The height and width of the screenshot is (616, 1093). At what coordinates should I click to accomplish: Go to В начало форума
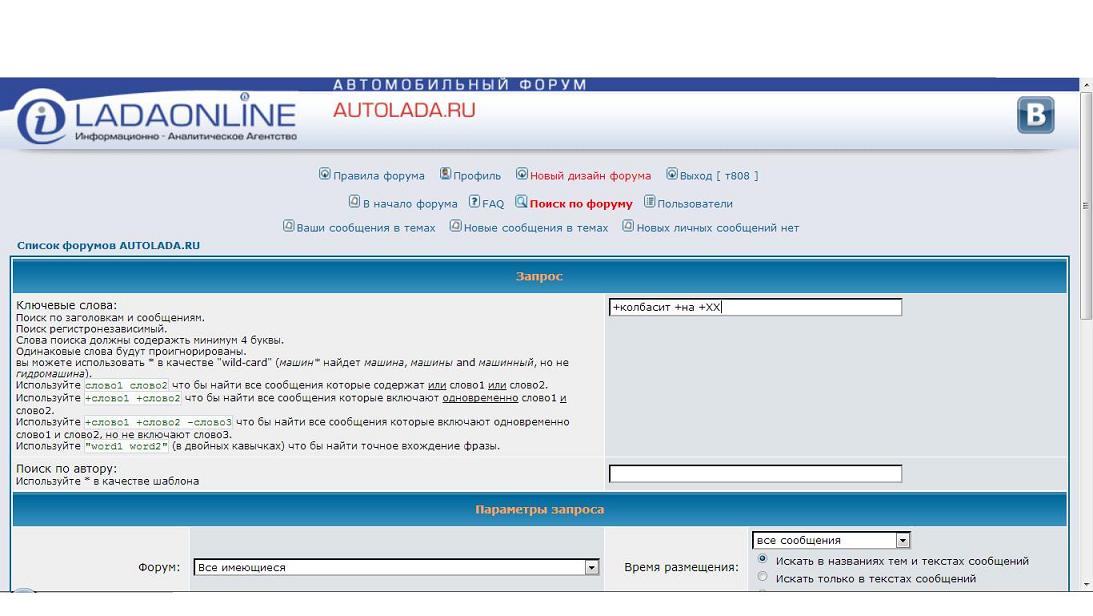(x=410, y=204)
